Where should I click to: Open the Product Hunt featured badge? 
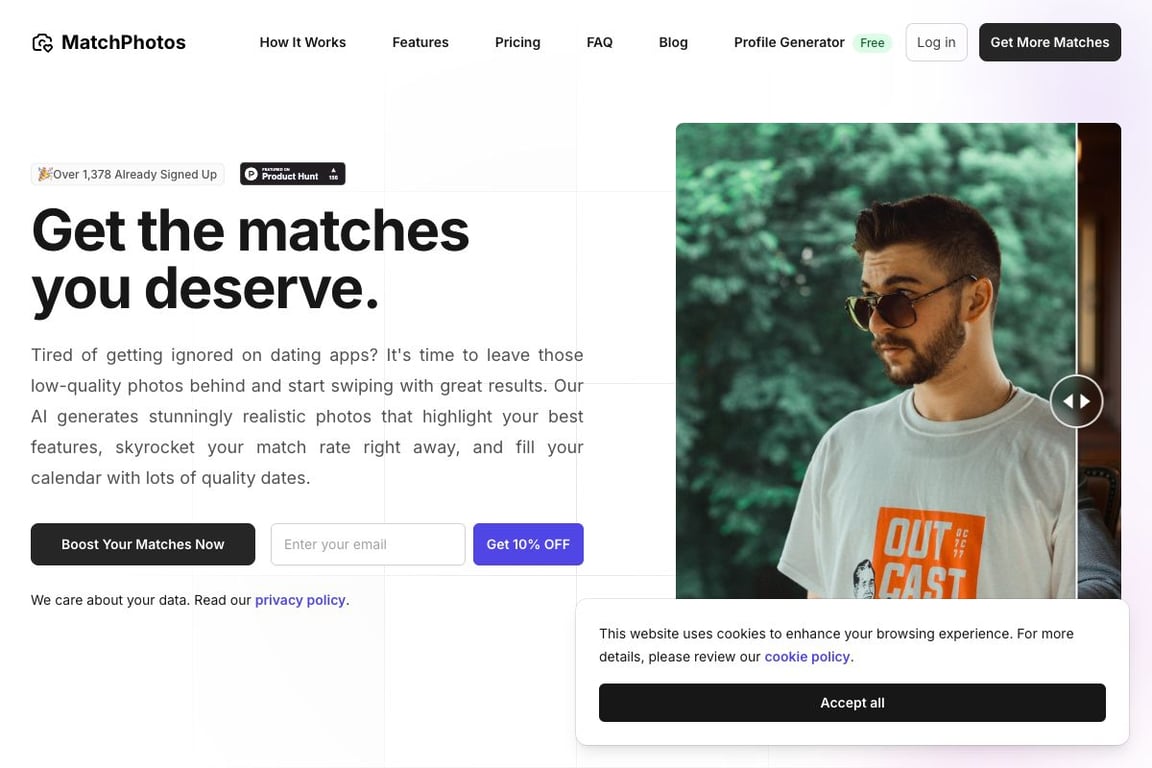point(292,174)
